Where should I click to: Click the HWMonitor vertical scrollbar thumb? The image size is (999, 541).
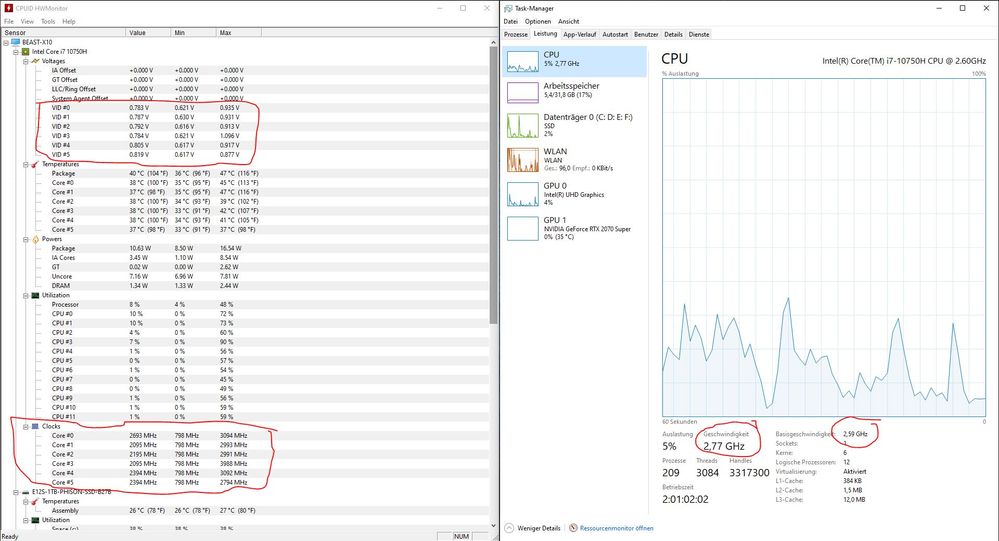pos(493,185)
